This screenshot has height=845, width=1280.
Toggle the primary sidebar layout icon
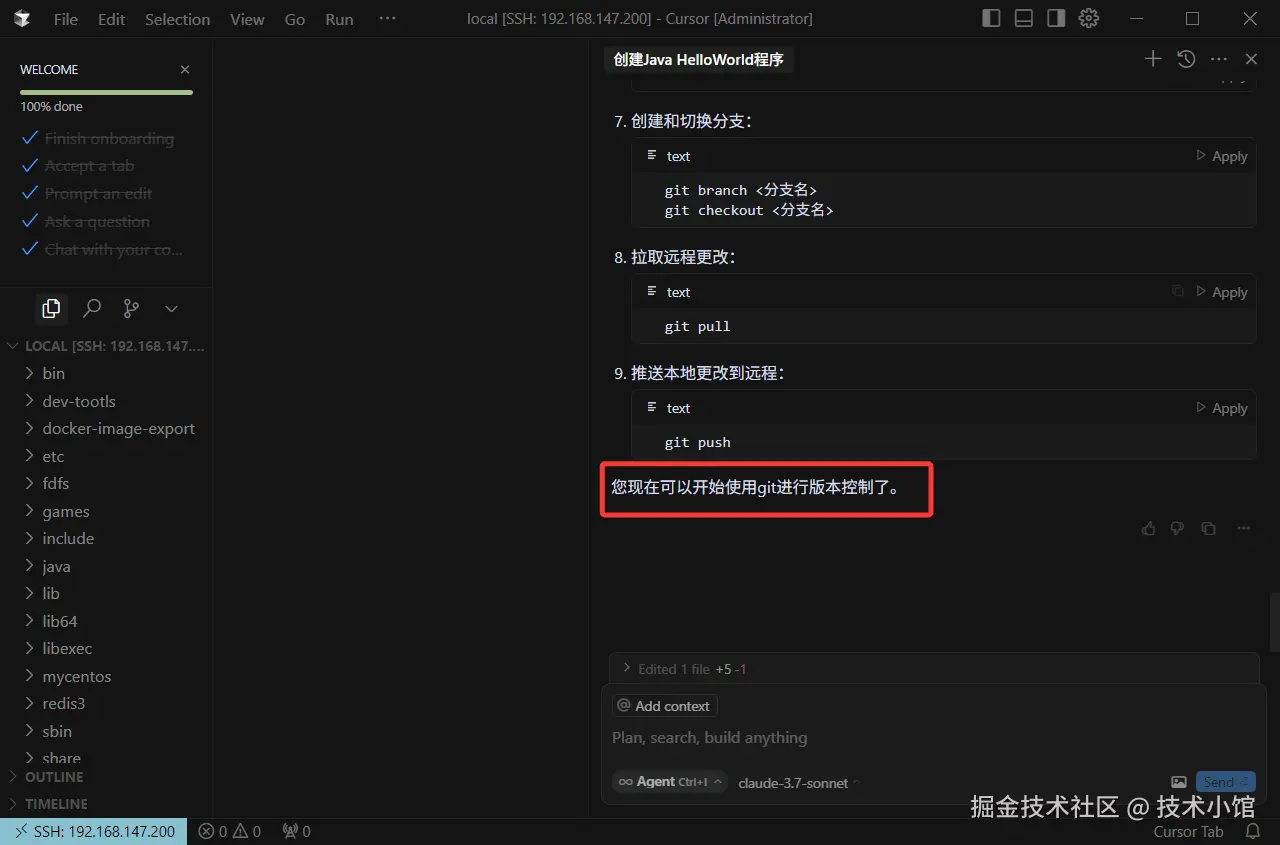pos(991,18)
